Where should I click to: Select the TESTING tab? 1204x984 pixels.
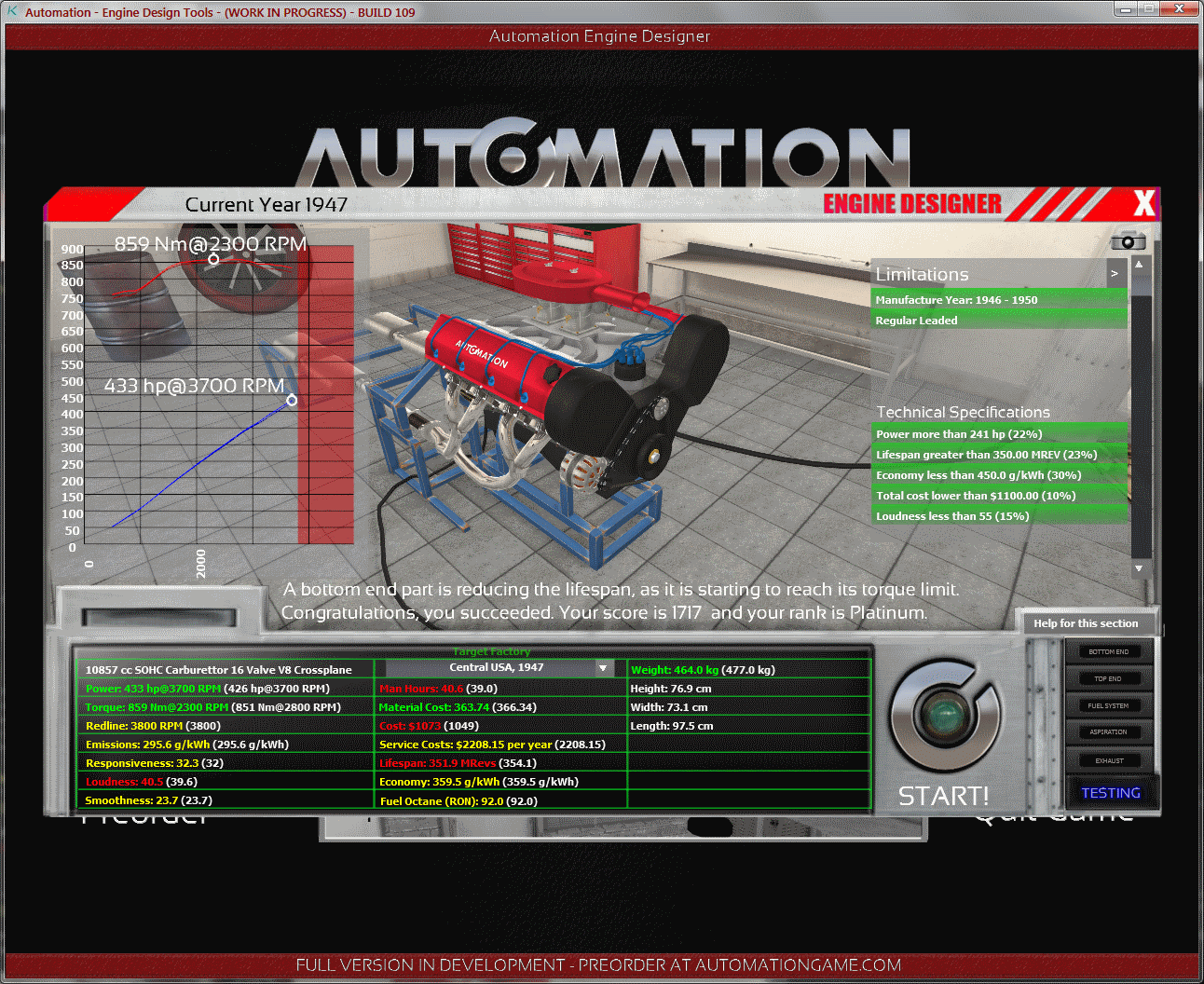point(1111,793)
